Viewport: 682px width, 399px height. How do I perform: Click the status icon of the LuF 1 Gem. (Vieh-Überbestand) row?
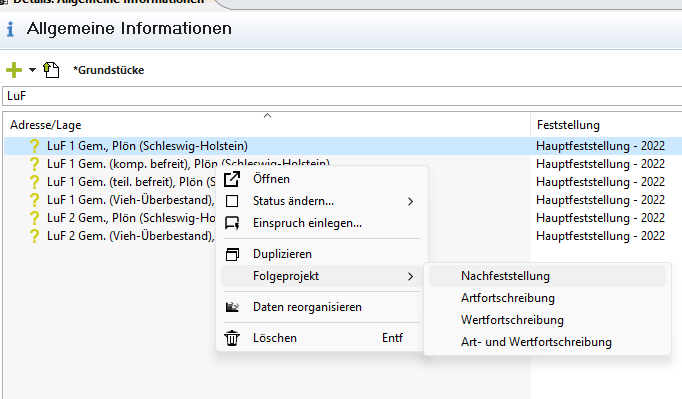click(34, 200)
